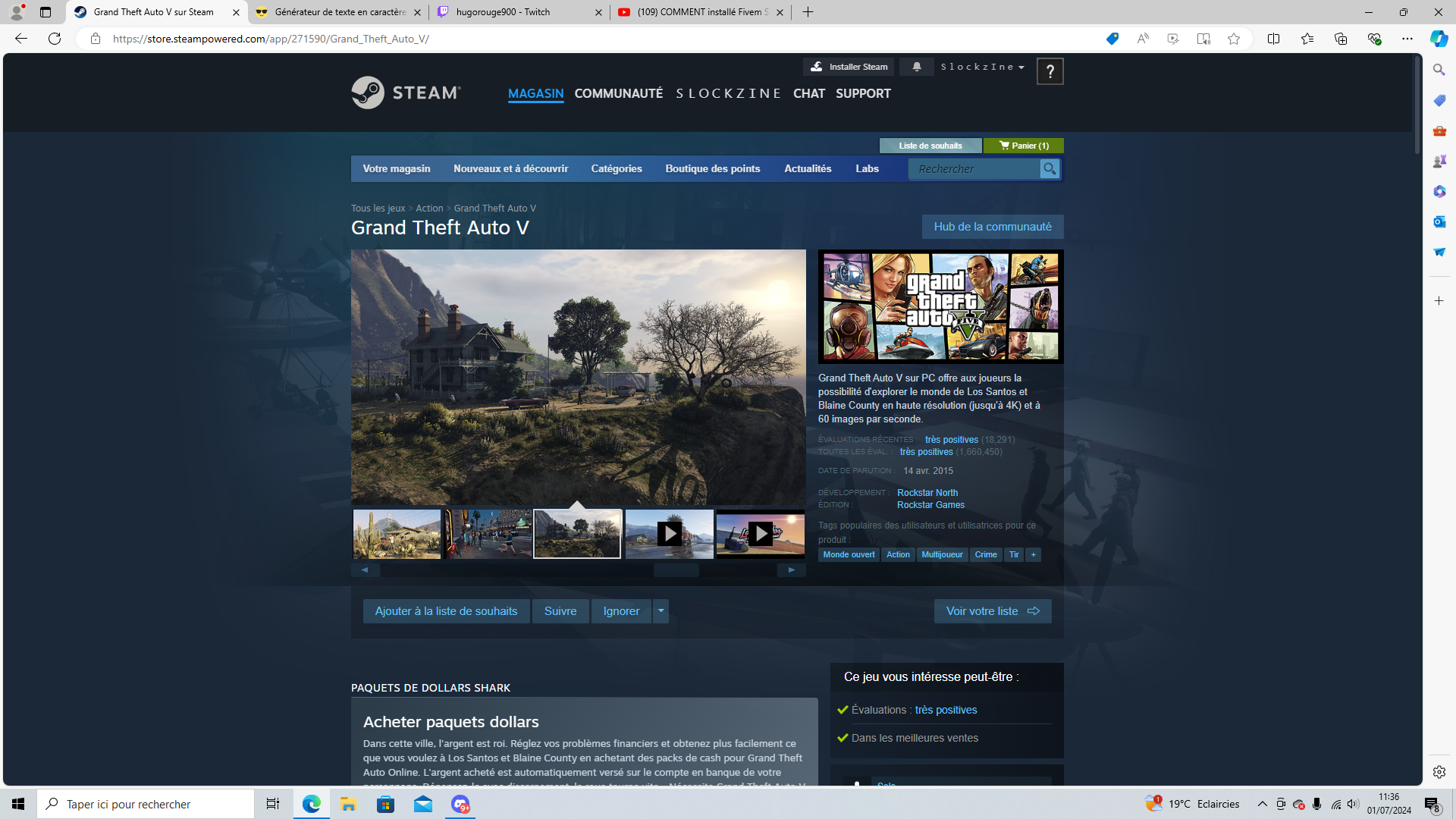Click the Steam help question mark
This screenshot has height=819, width=1456.
(x=1050, y=71)
